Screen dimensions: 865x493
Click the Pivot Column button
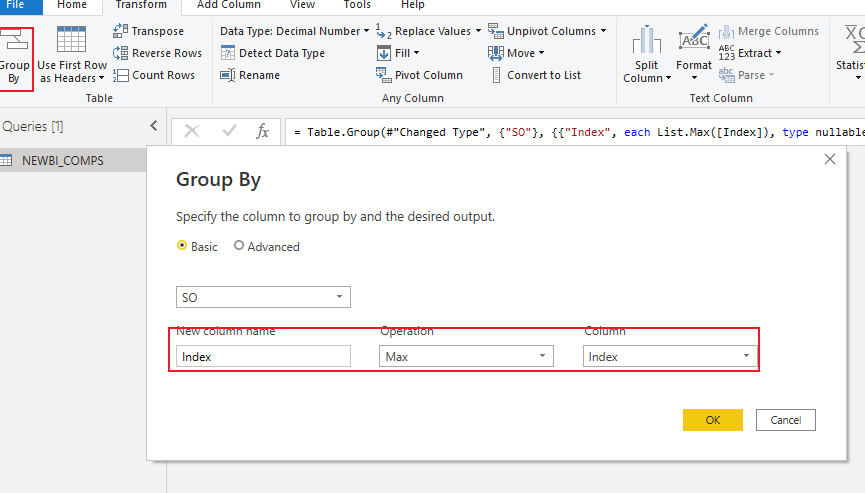(419, 75)
